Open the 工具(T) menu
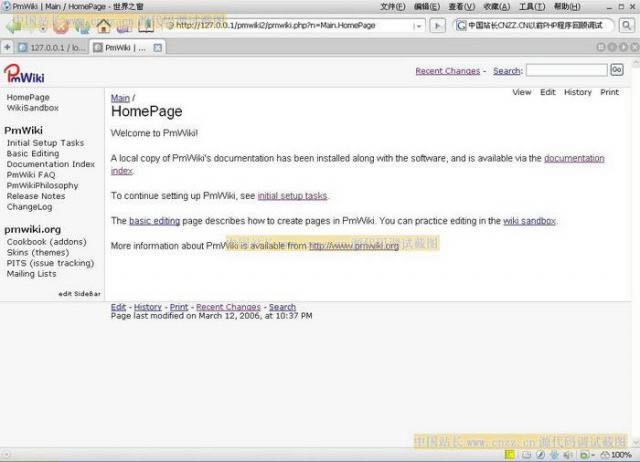The image size is (640, 462). [531, 6]
